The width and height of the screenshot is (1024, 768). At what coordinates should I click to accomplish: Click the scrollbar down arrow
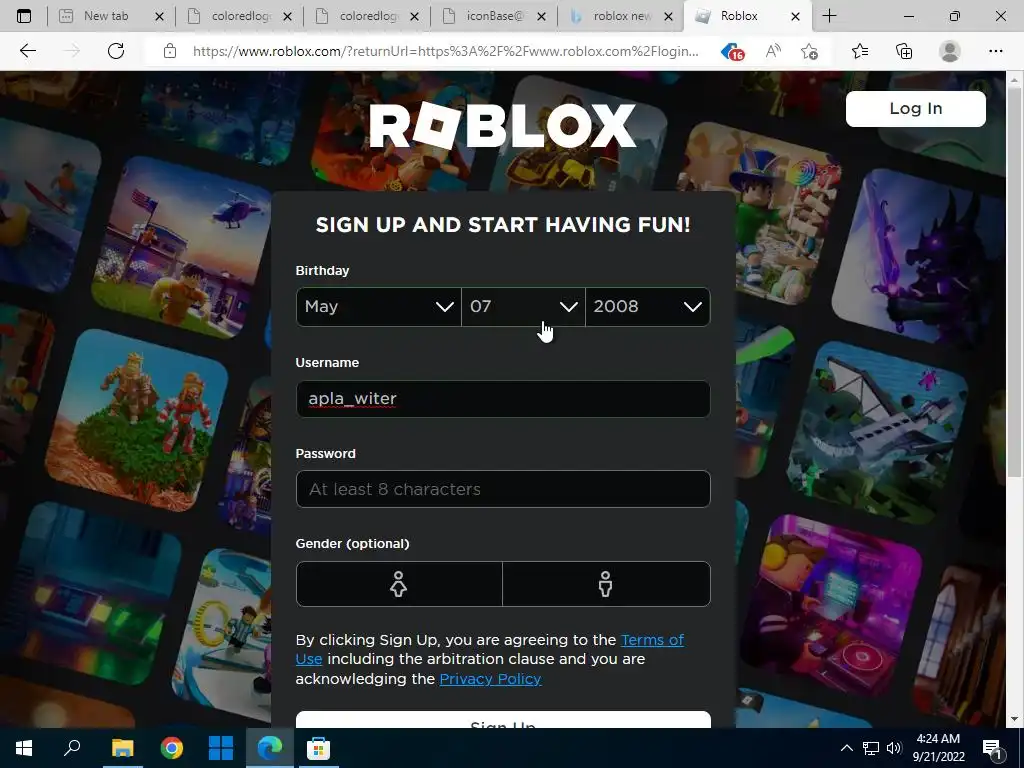click(x=1014, y=719)
